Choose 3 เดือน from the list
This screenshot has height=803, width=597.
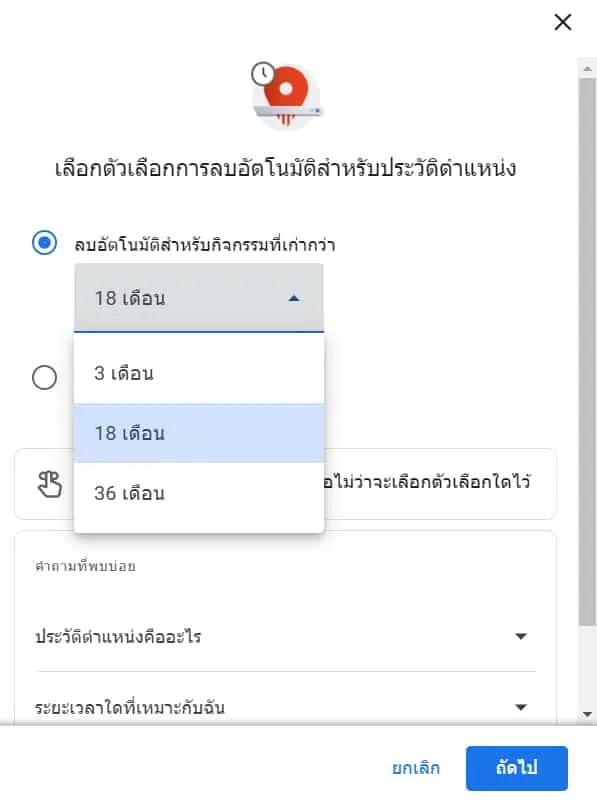199,373
